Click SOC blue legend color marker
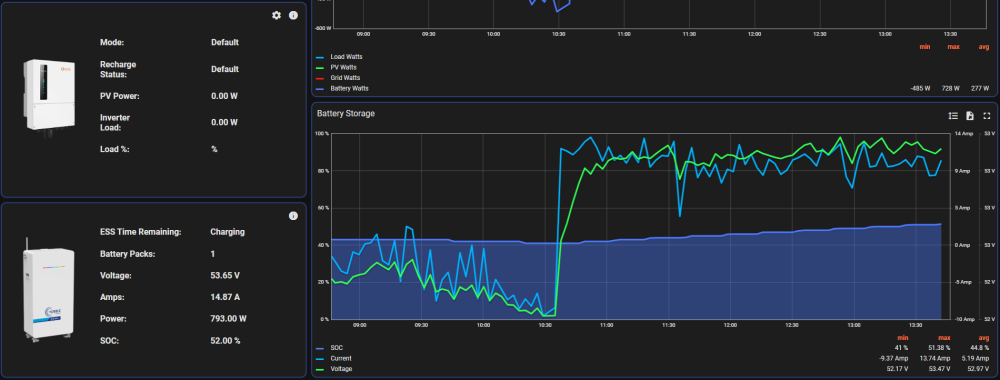The image size is (1000, 380). (x=320, y=348)
